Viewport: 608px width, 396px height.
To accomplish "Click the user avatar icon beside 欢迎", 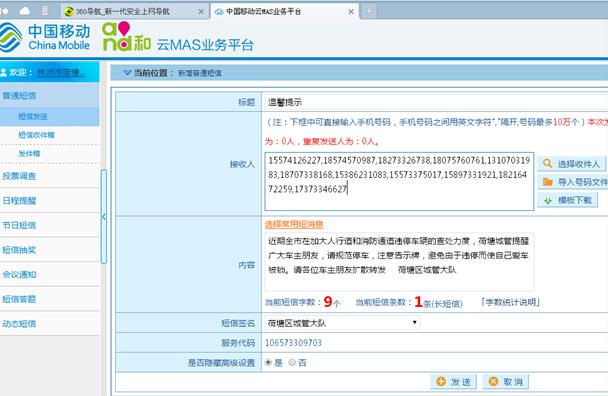I will 4,73.
